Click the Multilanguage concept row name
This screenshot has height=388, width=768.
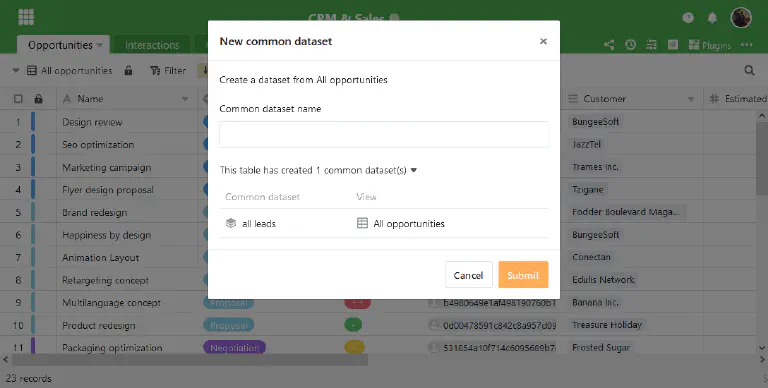pos(111,303)
